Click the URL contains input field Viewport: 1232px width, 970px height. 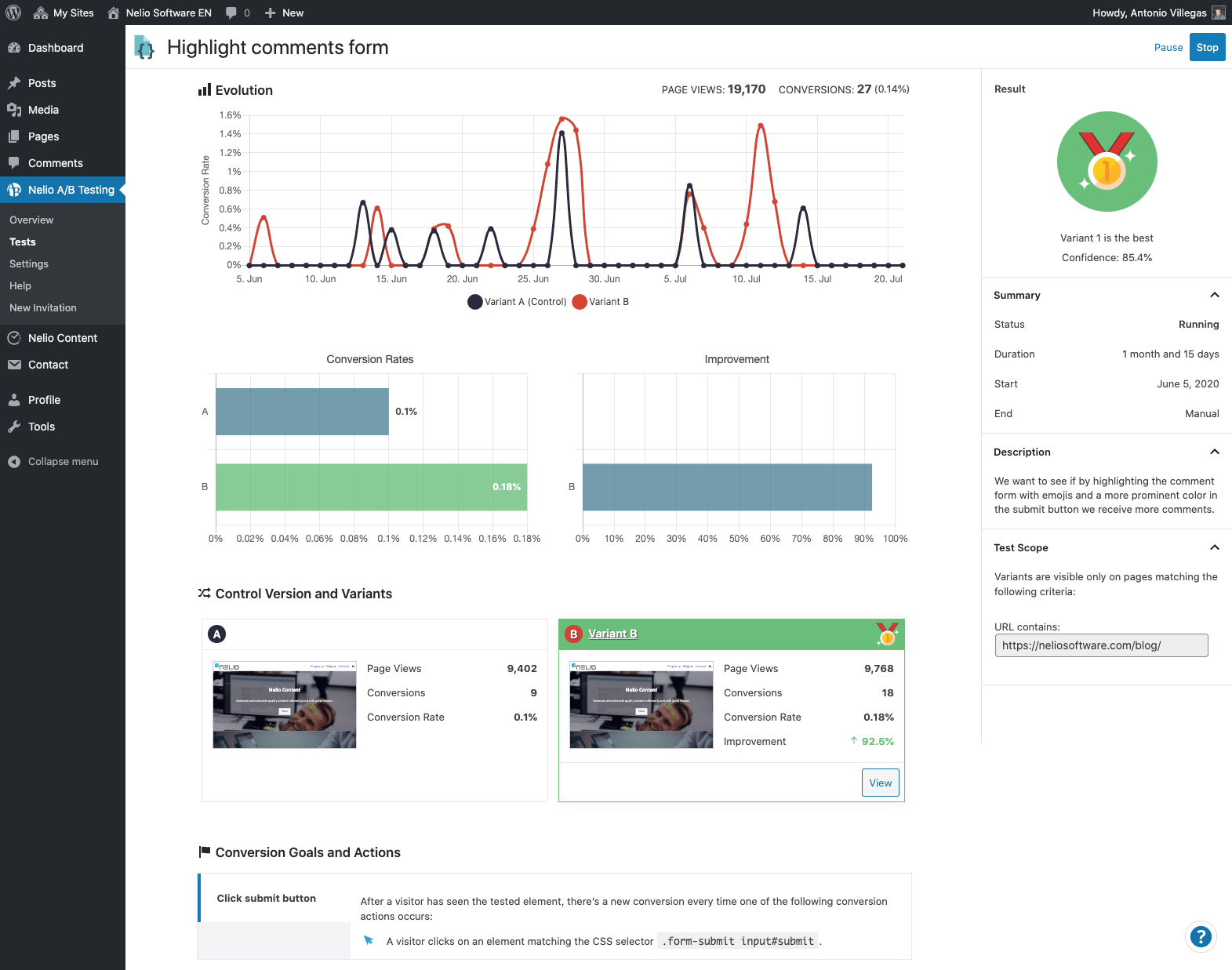pyautogui.click(x=1101, y=645)
